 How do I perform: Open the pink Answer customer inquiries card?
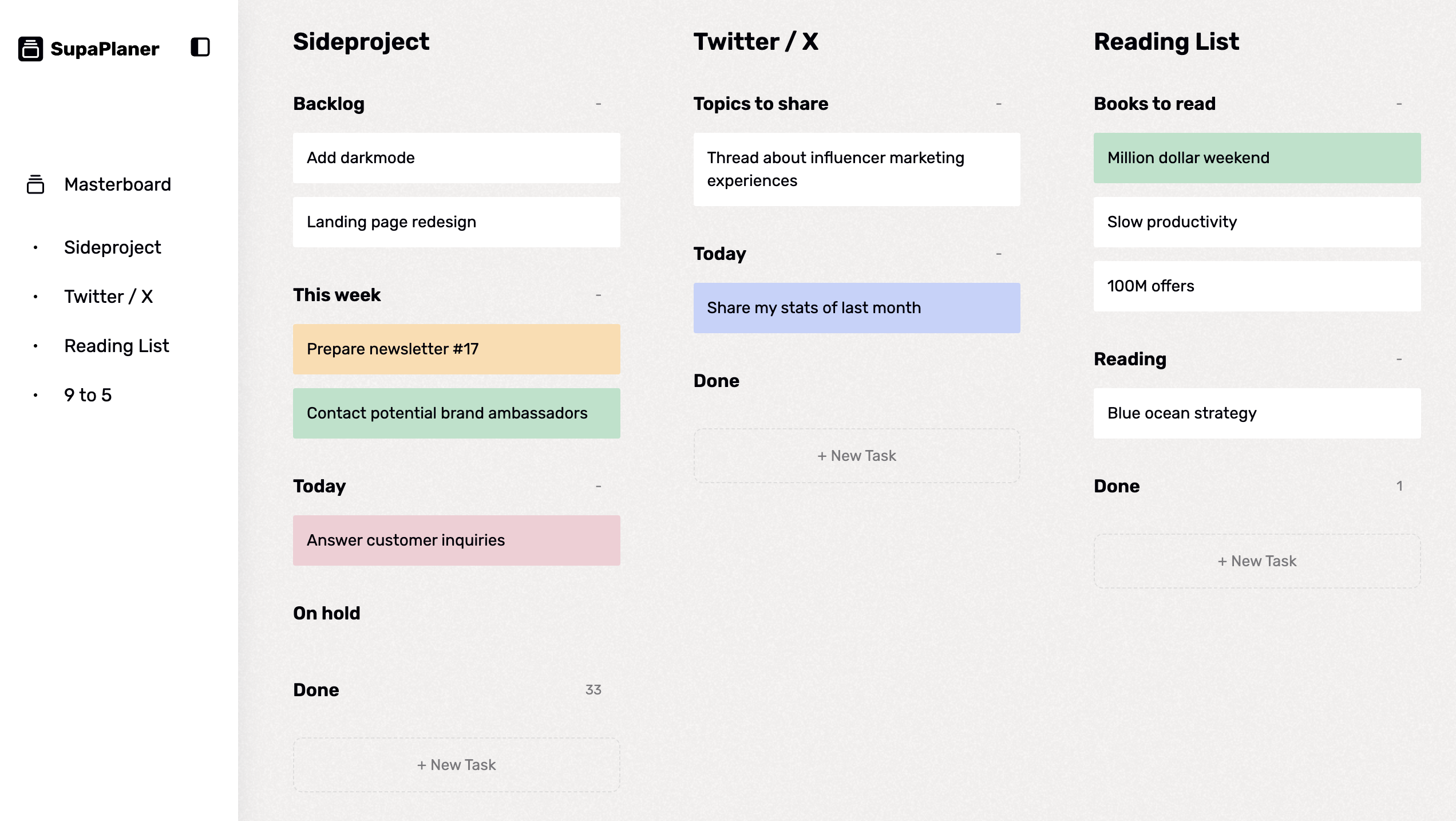(x=457, y=540)
